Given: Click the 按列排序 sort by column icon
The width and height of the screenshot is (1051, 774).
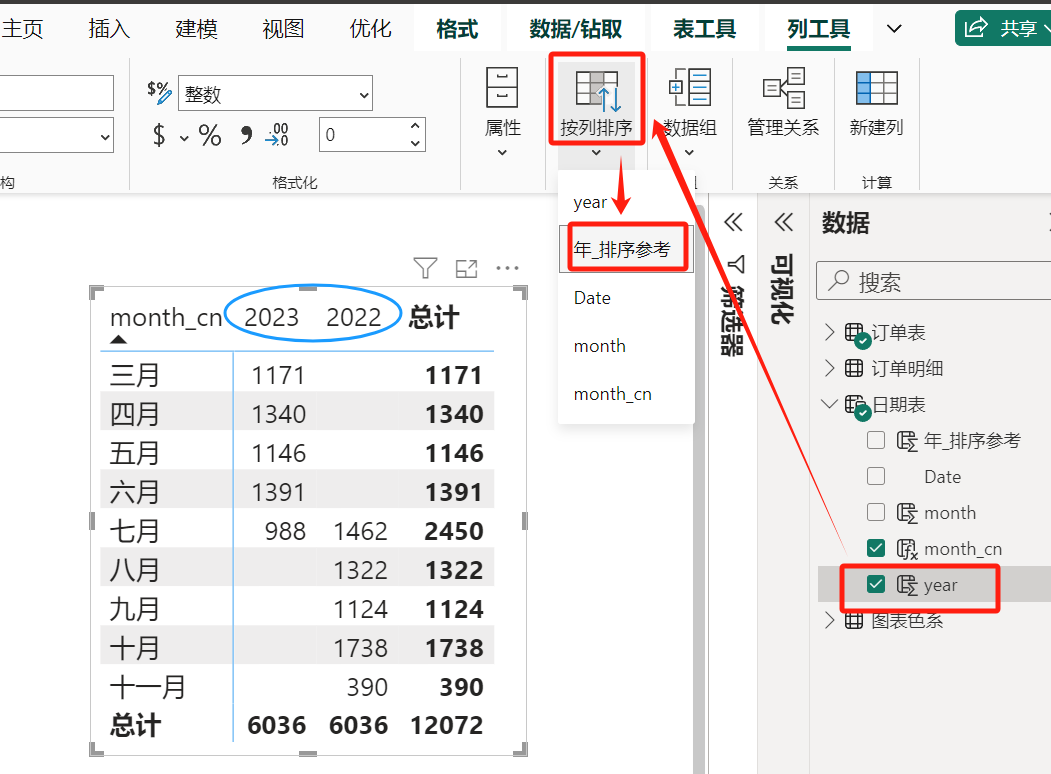Looking at the screenshot, I should pos(597,90).
